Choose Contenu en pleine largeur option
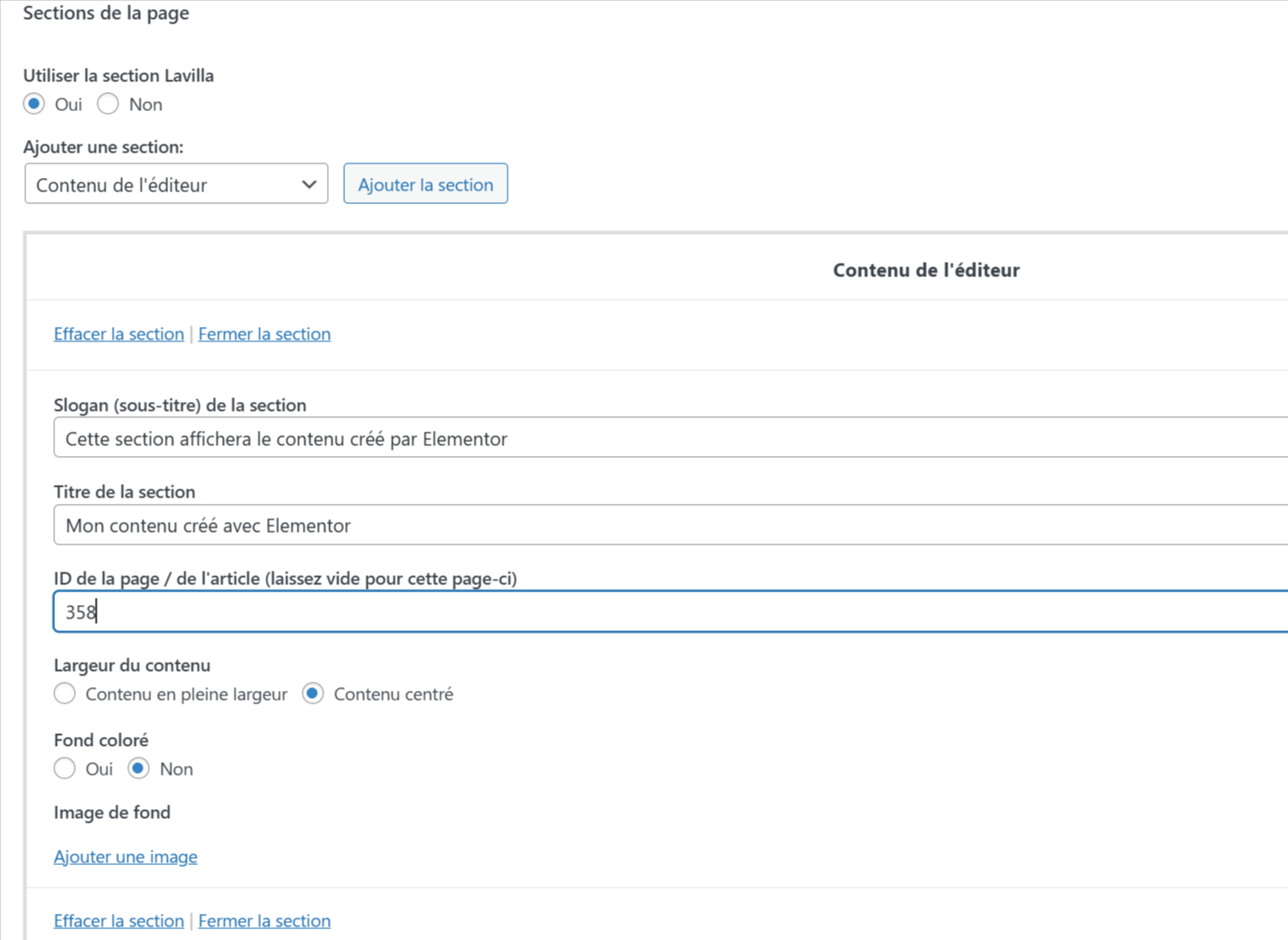 tap(65, 693)
